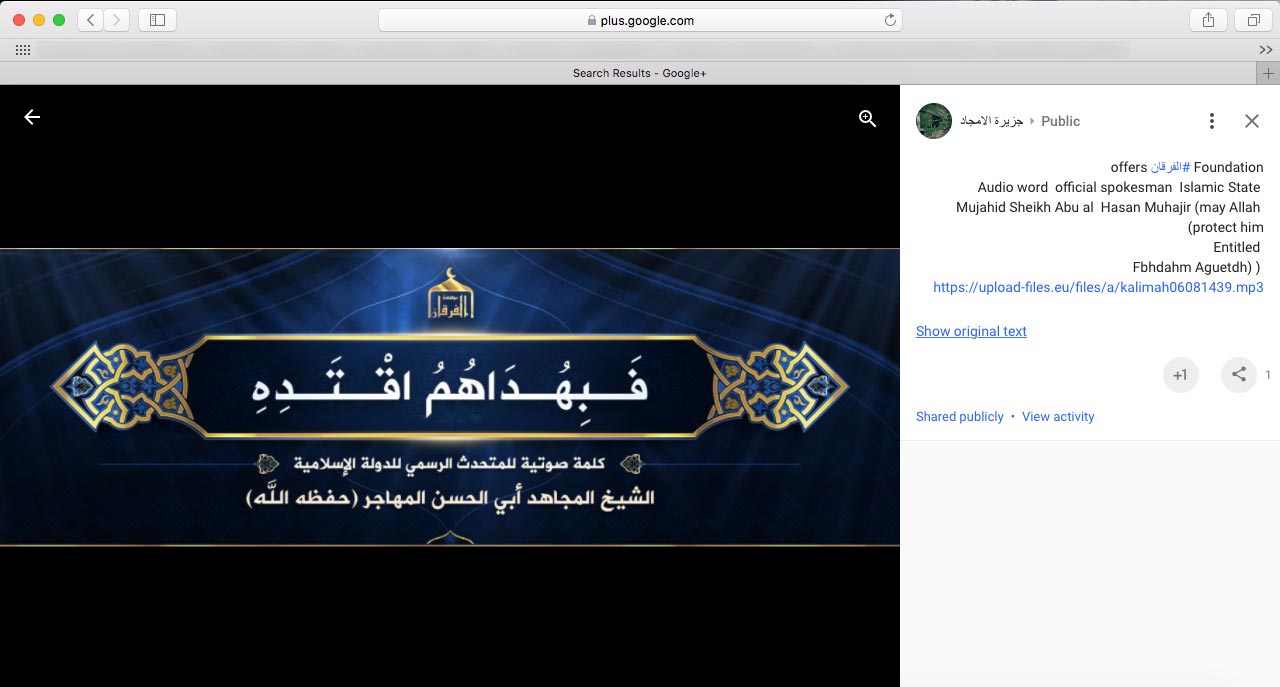The image size is (1280, 687).
Task: Select the Search Results - Google+ tab
Action: coord(640,73)
